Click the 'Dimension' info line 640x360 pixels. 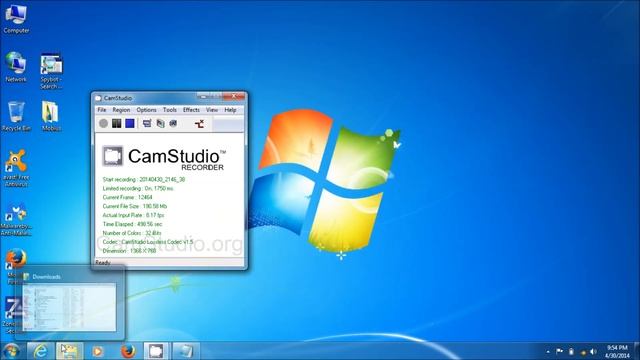(x=129, y=251)
